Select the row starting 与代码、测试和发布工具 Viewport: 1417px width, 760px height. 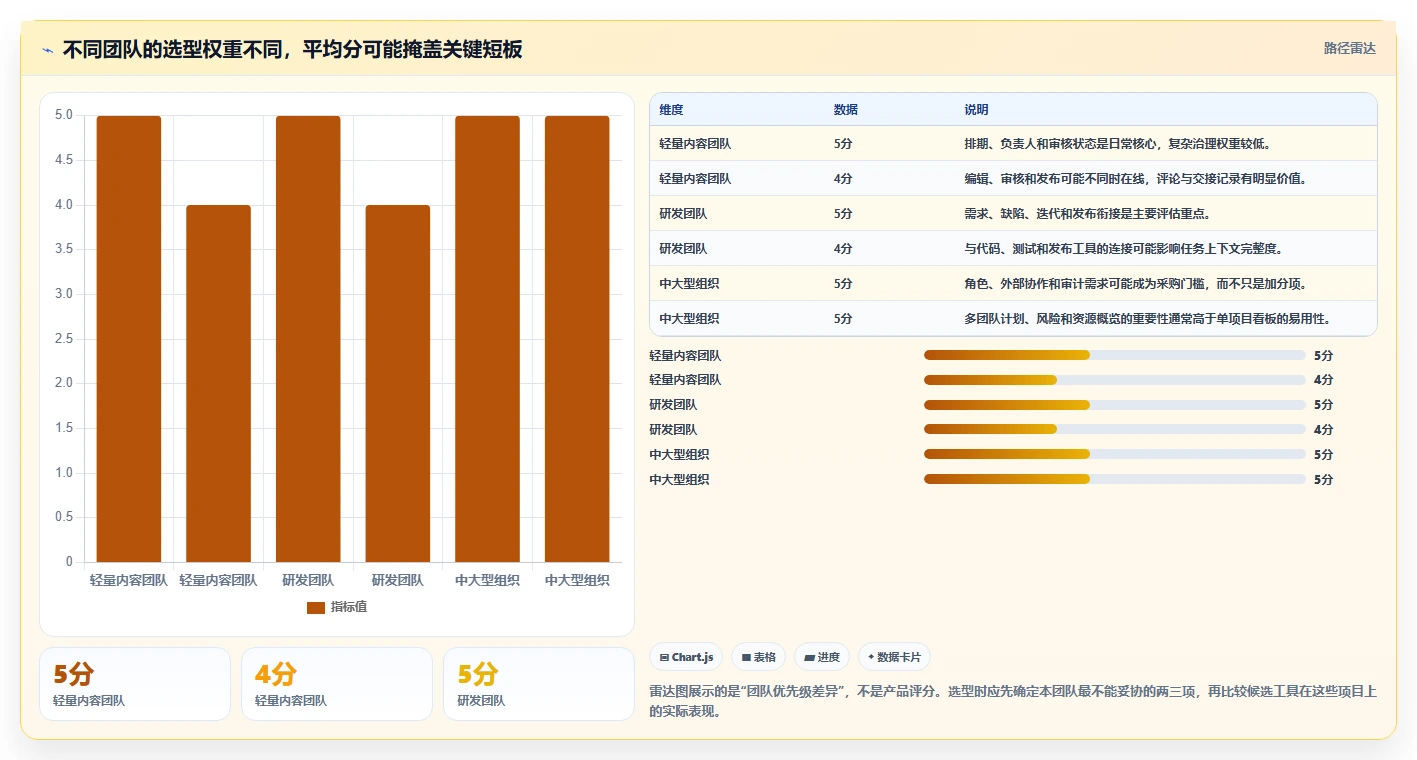pyautogui.click(x=1013, y=249)
